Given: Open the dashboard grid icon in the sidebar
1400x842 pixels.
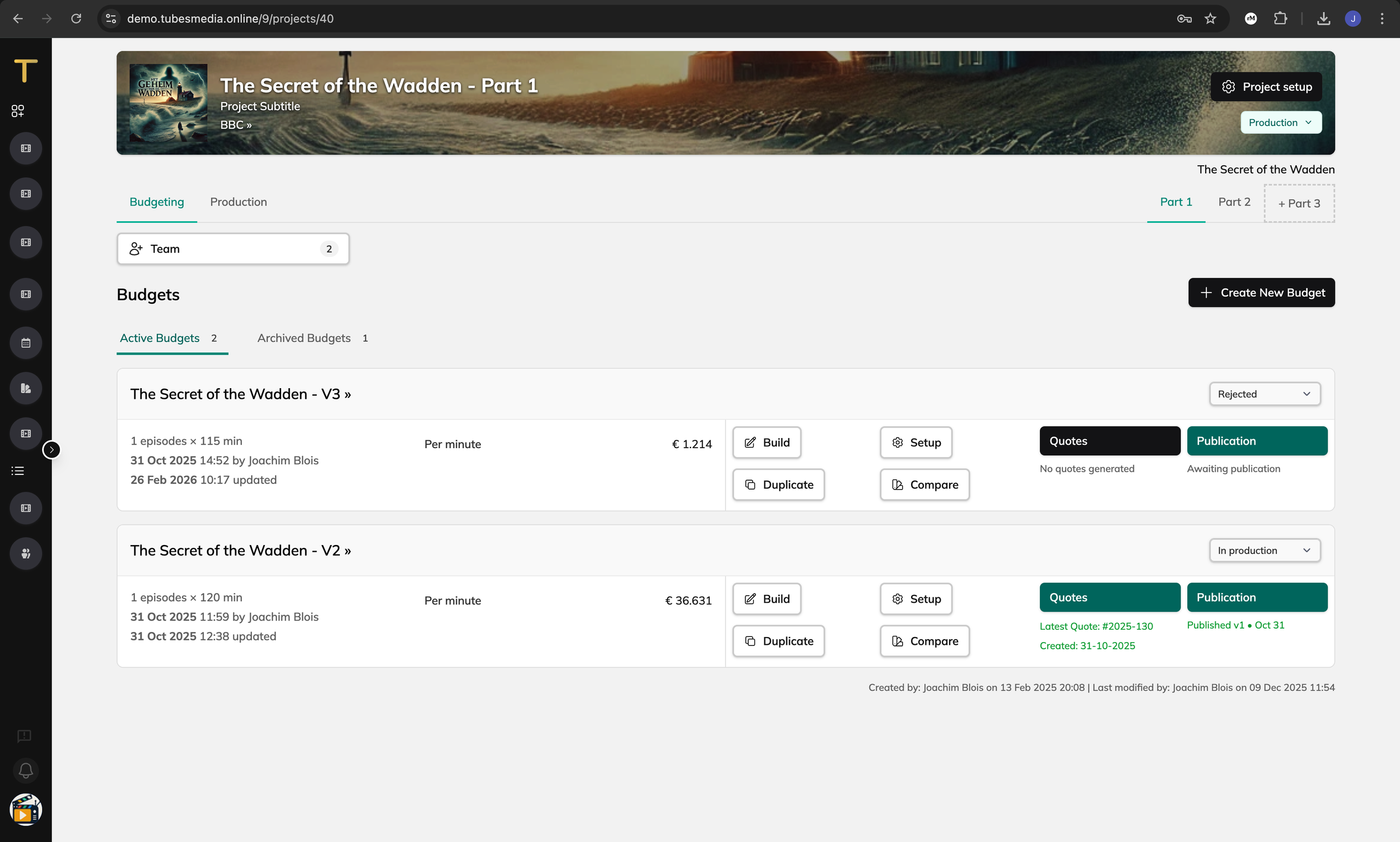Looking at the screenshot, I should (17, 110).
